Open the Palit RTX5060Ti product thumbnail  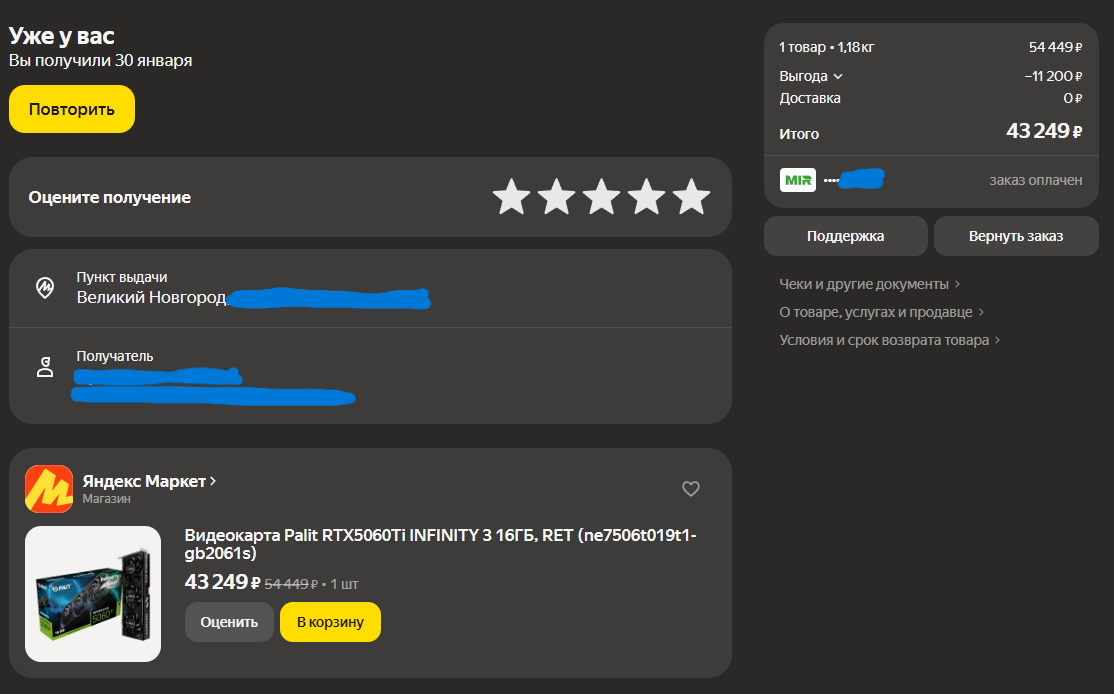coord(93,594)
